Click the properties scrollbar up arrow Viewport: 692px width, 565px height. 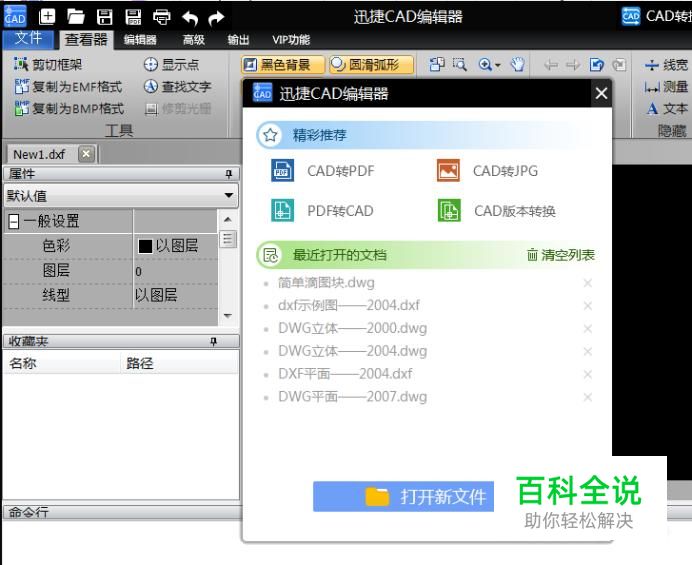[228, 219]
